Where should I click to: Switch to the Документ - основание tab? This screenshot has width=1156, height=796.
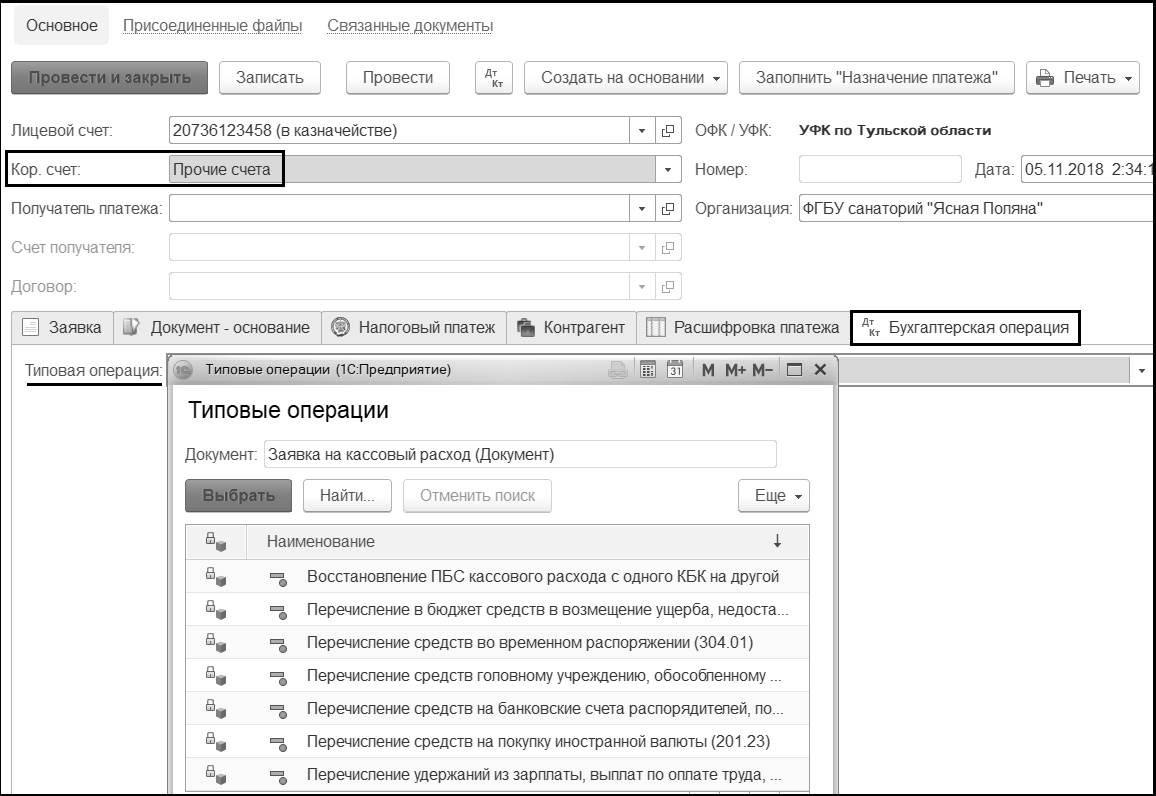[x=217, y=328]
